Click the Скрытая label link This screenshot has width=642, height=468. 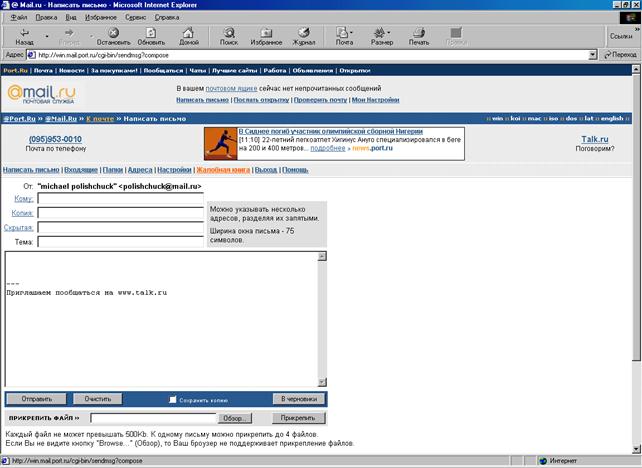click(x=18, y=228)
